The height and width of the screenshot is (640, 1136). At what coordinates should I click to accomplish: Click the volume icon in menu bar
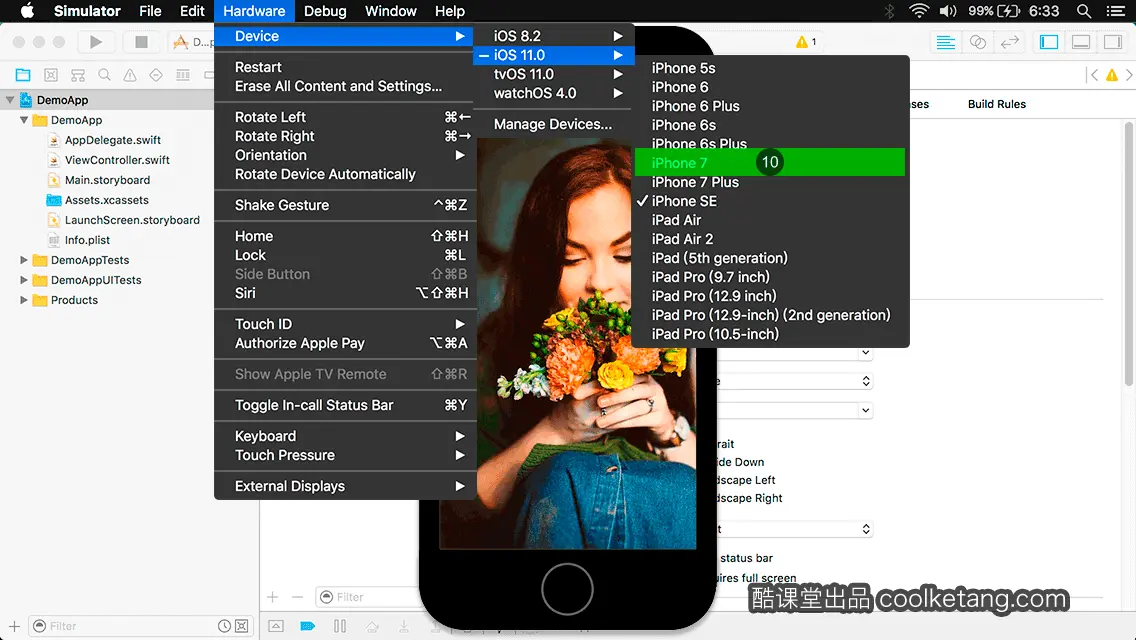point(948,11)
